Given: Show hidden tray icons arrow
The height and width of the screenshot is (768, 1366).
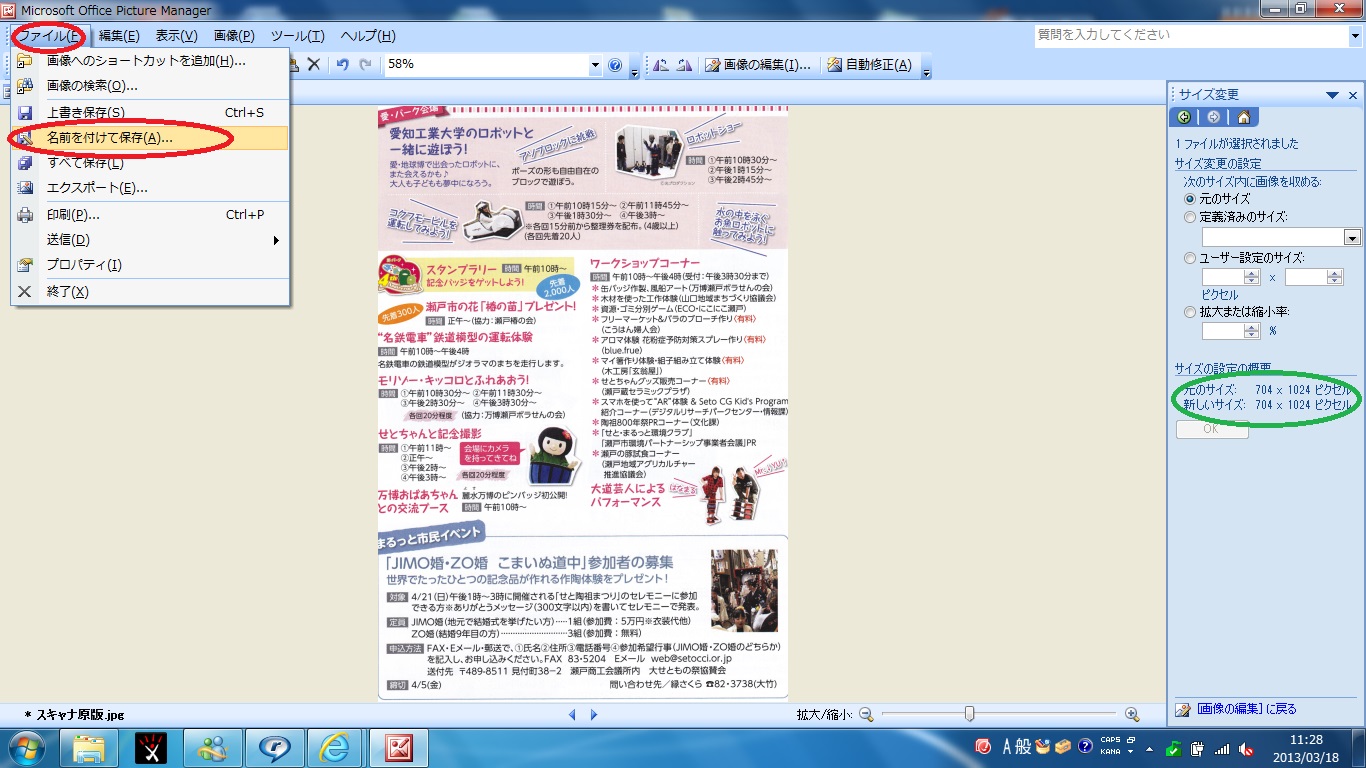Looking at the screenshot, I should 1149,748.
